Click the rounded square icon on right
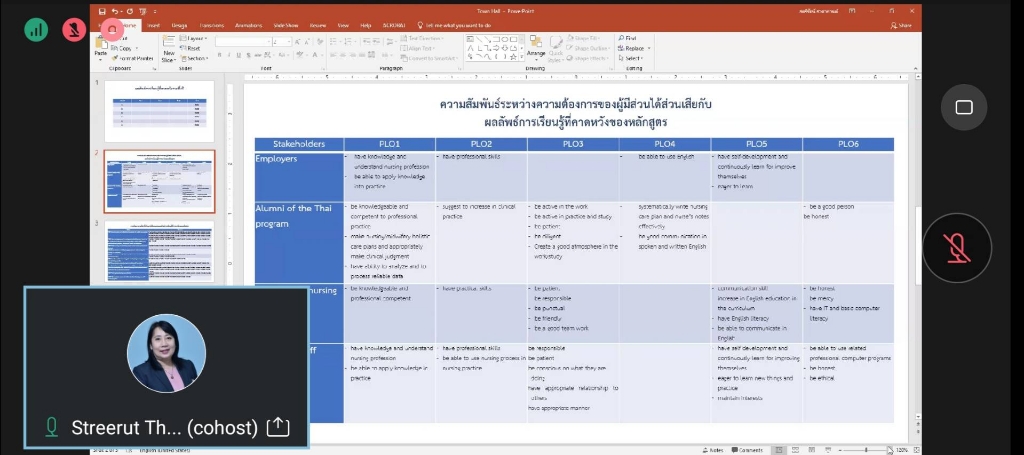Viewport: 1024px width, 455px height. [x=963, y=107]
